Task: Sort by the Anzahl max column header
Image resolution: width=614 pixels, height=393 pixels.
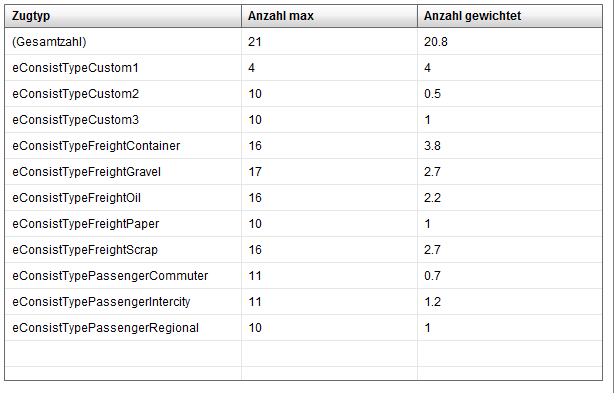Action: click(329, 16)
